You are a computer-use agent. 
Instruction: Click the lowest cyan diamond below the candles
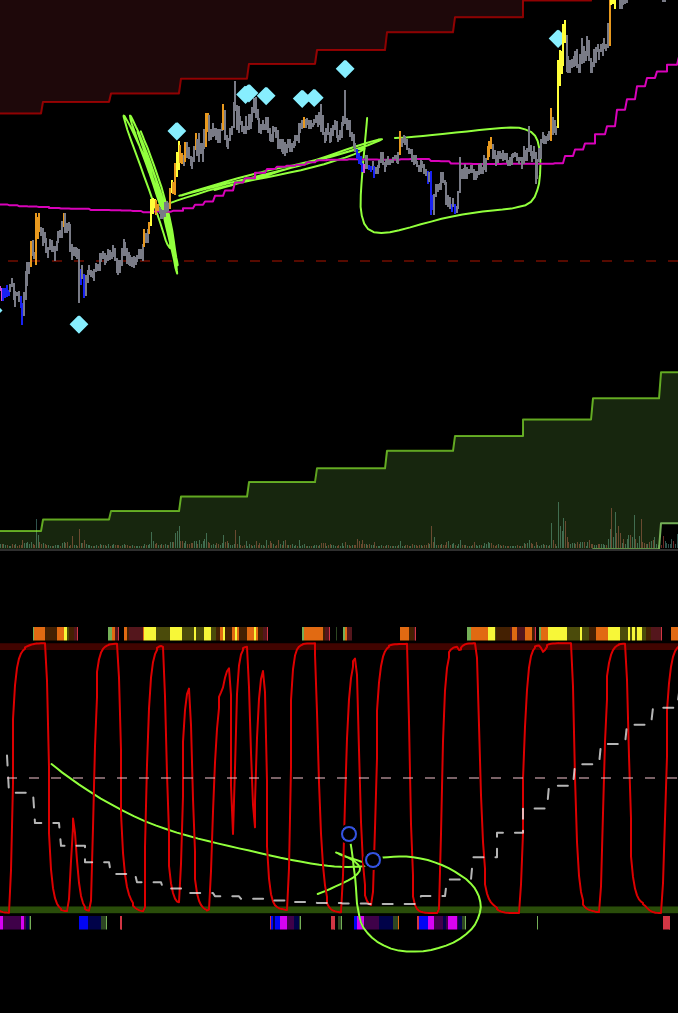coord(79,324)
